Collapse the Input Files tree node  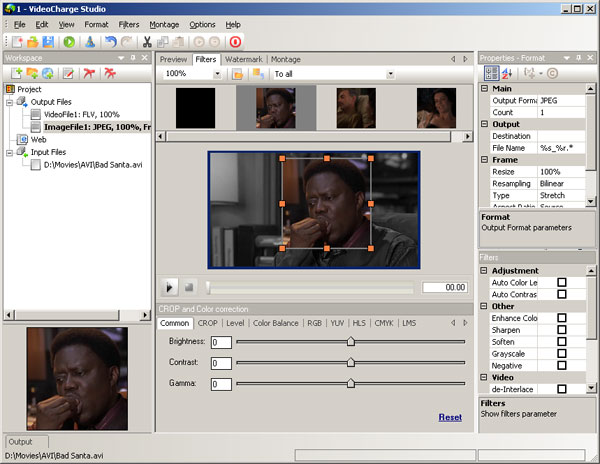pyautogui.click(x=10, y=153)
